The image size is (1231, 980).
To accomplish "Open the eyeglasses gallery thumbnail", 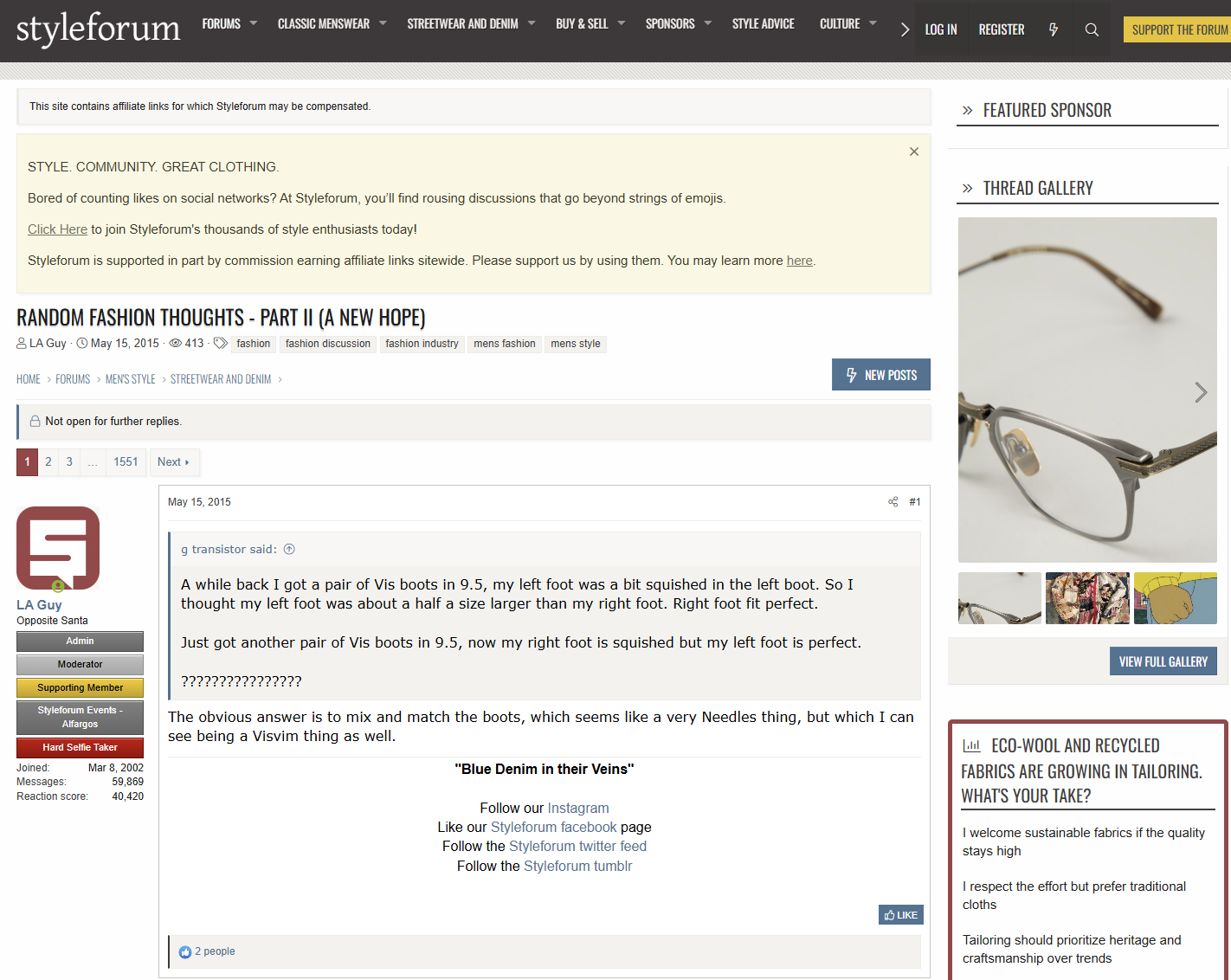I will 1000,598.
